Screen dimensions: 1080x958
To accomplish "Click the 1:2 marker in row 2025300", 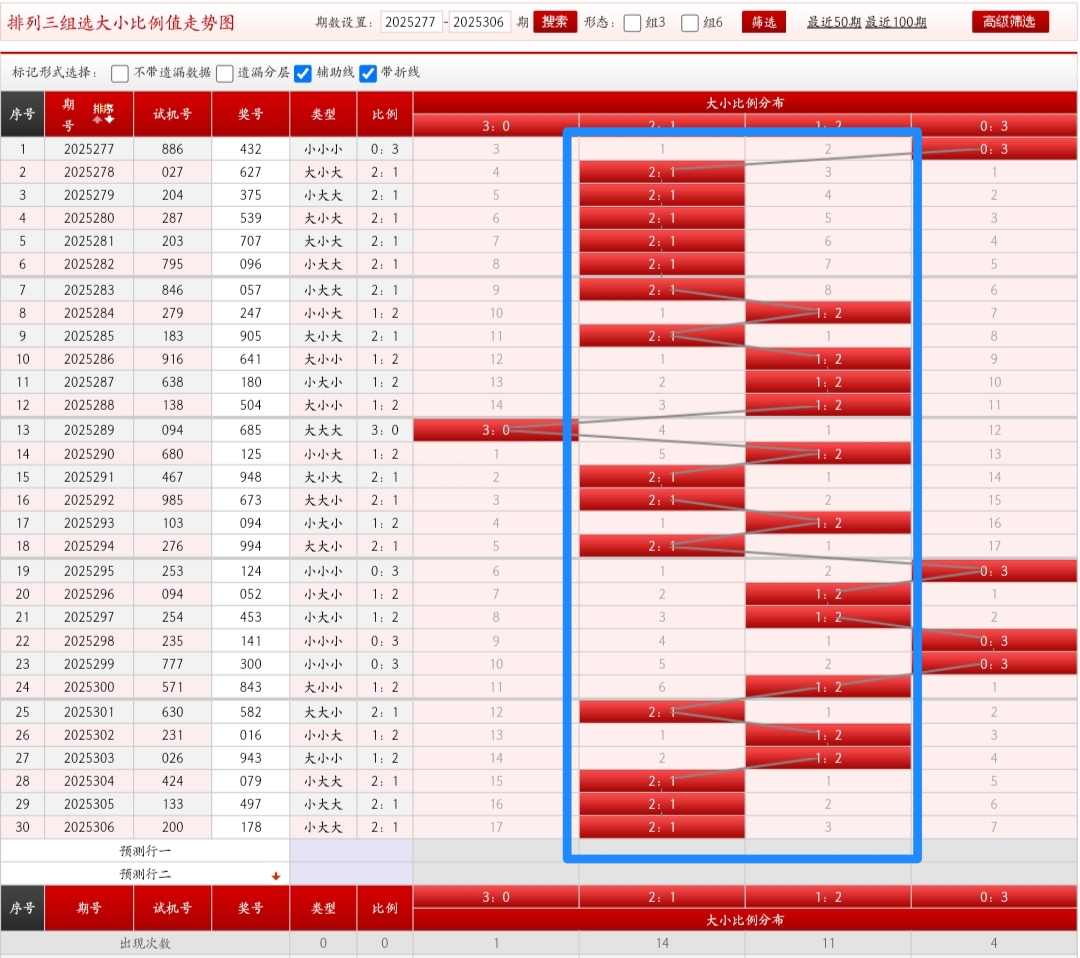I will click(x=828, y=687).
